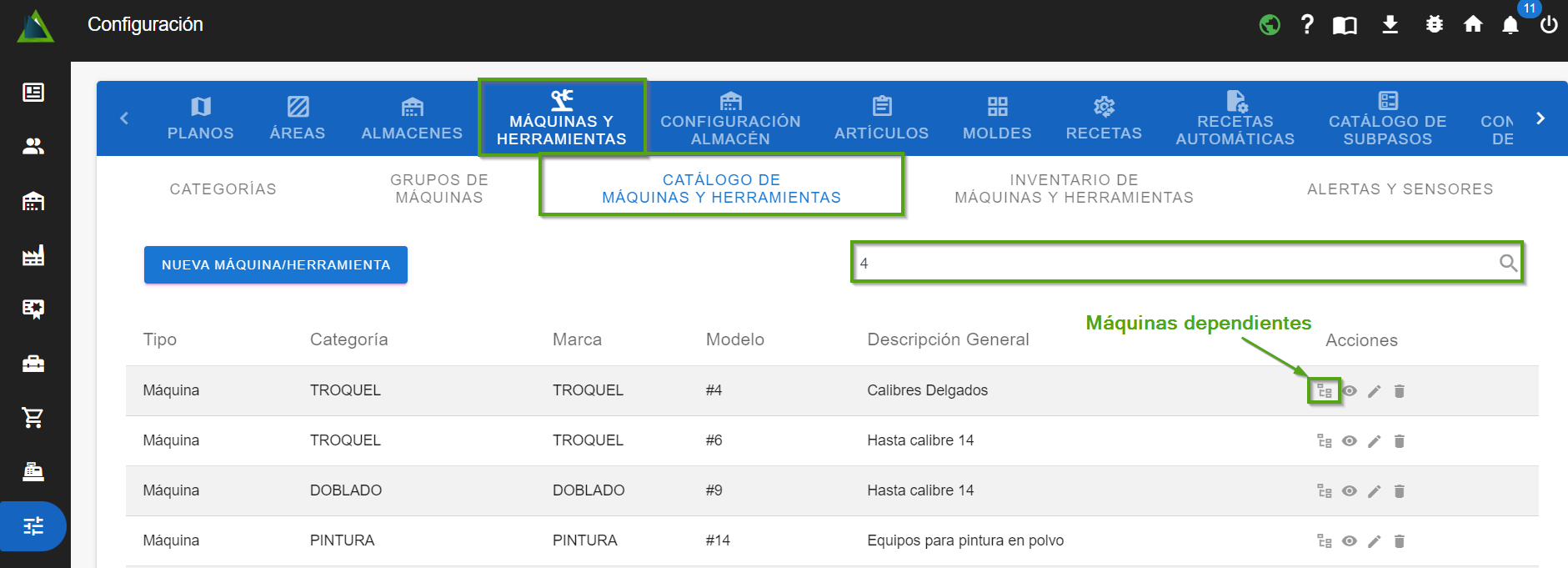View details of TROQUEL #6 with eye icon
The width and height of the screenshot is (1568, 568).
coord(1349,441)
